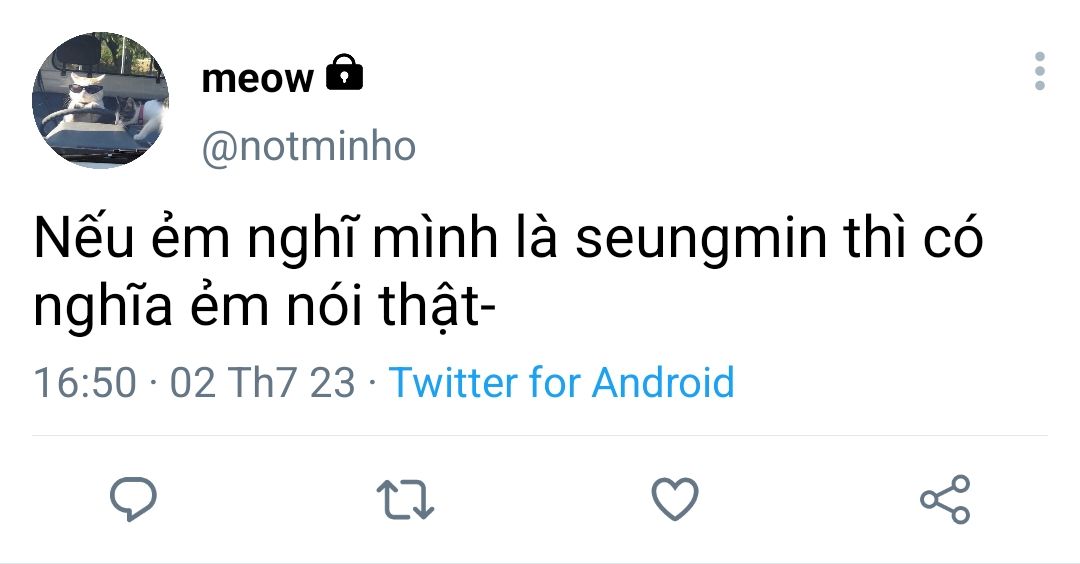Open the three-dot more options menu
The image size is (1080, 564).
tap(1040, 72)
